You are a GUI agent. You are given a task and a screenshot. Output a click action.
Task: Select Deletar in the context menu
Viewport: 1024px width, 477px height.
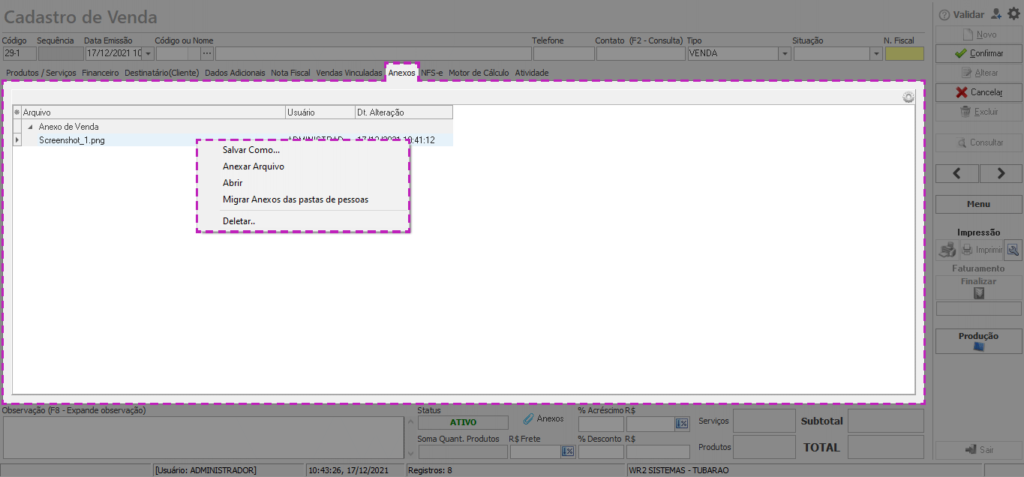[239, 221]
